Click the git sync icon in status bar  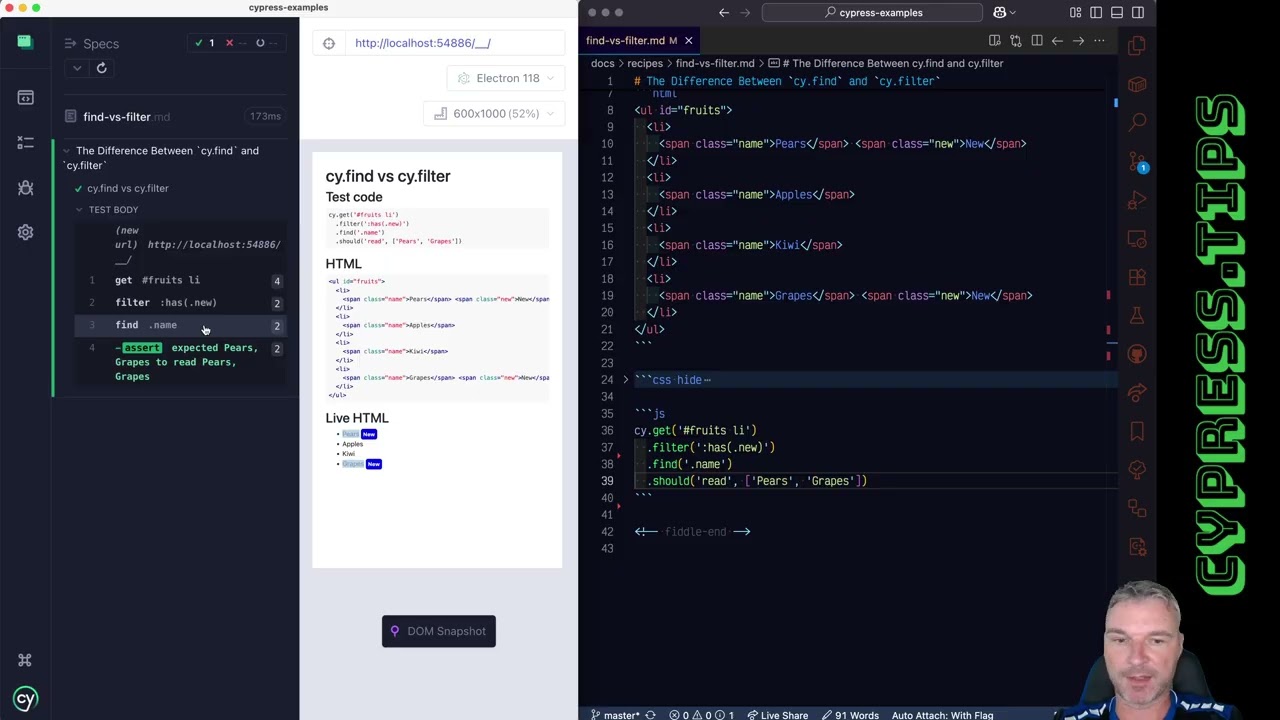point(650,715)
